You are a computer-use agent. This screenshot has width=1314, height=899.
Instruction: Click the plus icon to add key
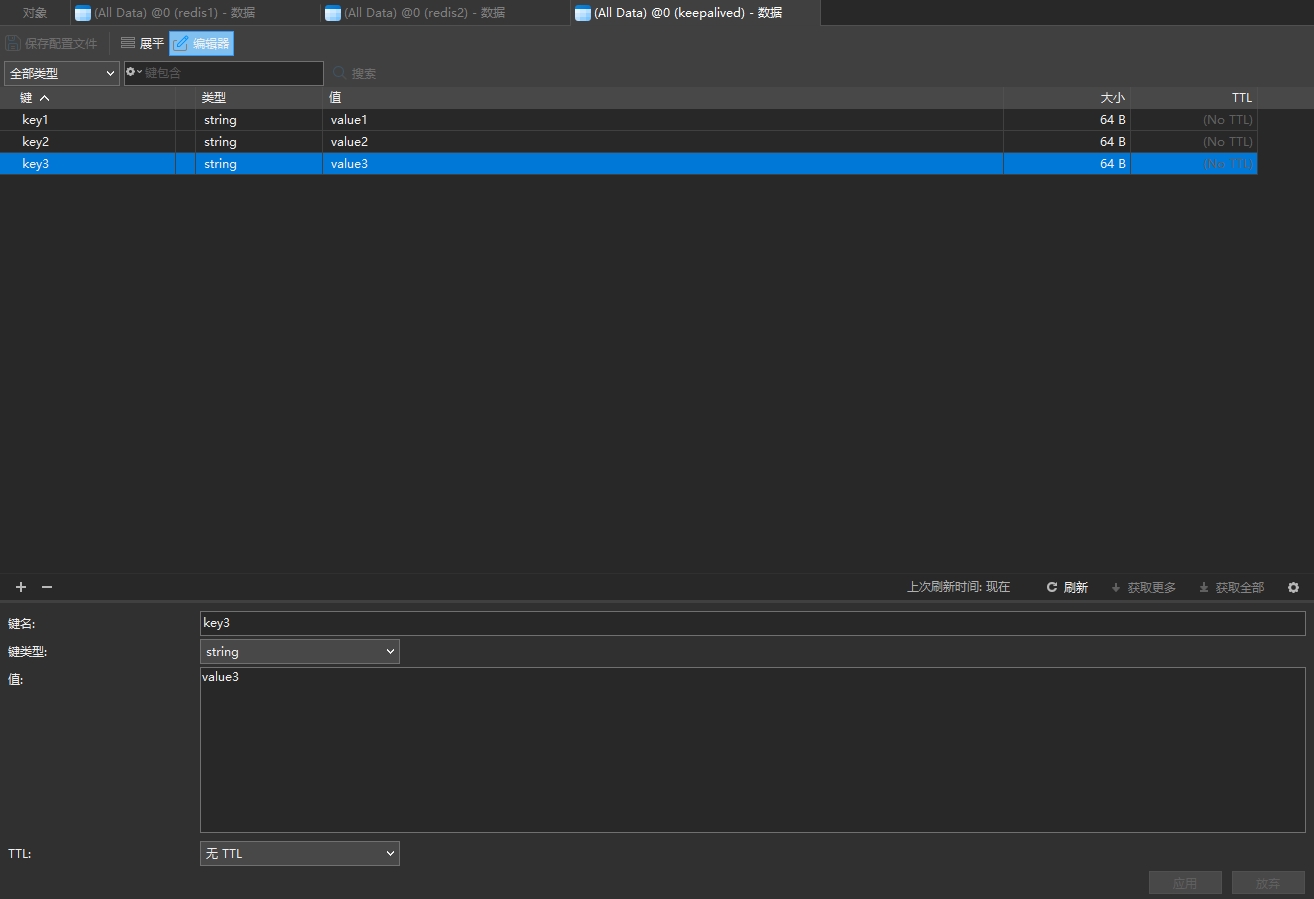tap(21, 587)
